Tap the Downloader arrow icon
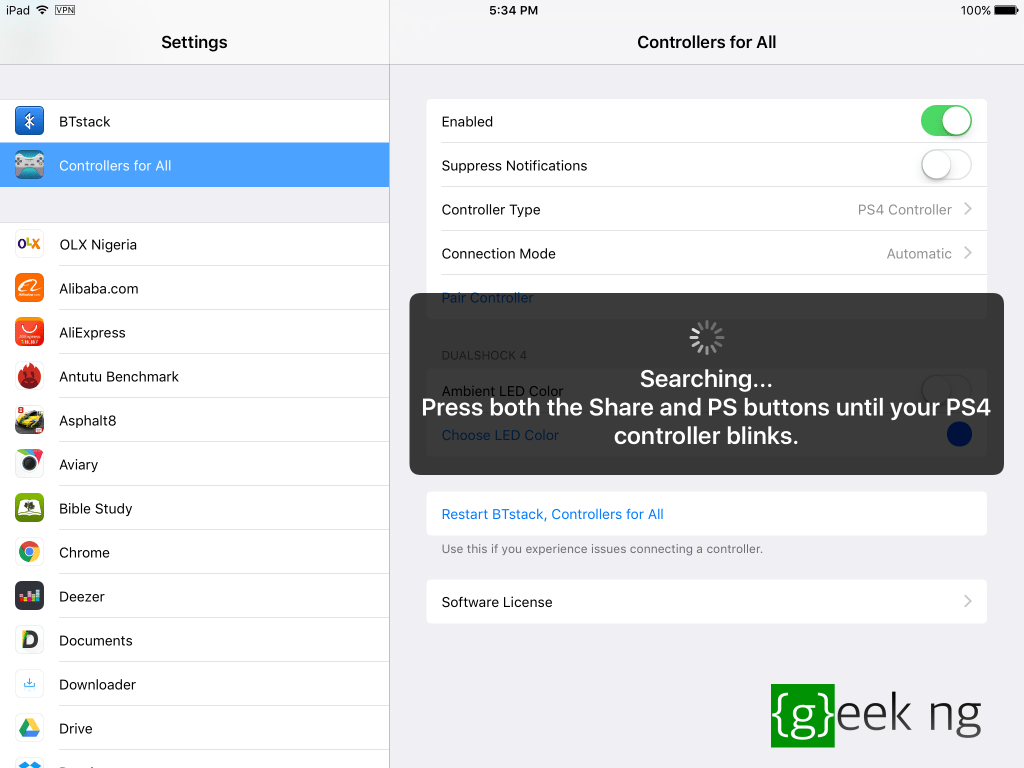Screen dimensions: 1024x768 29,684
